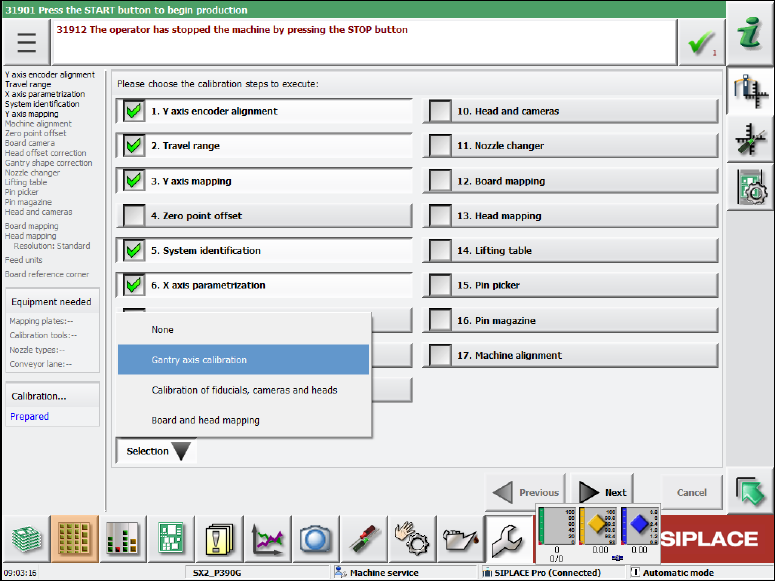The image size is (775, 581).
Task: Open the orange component grid icon
Action: (74, 538)
